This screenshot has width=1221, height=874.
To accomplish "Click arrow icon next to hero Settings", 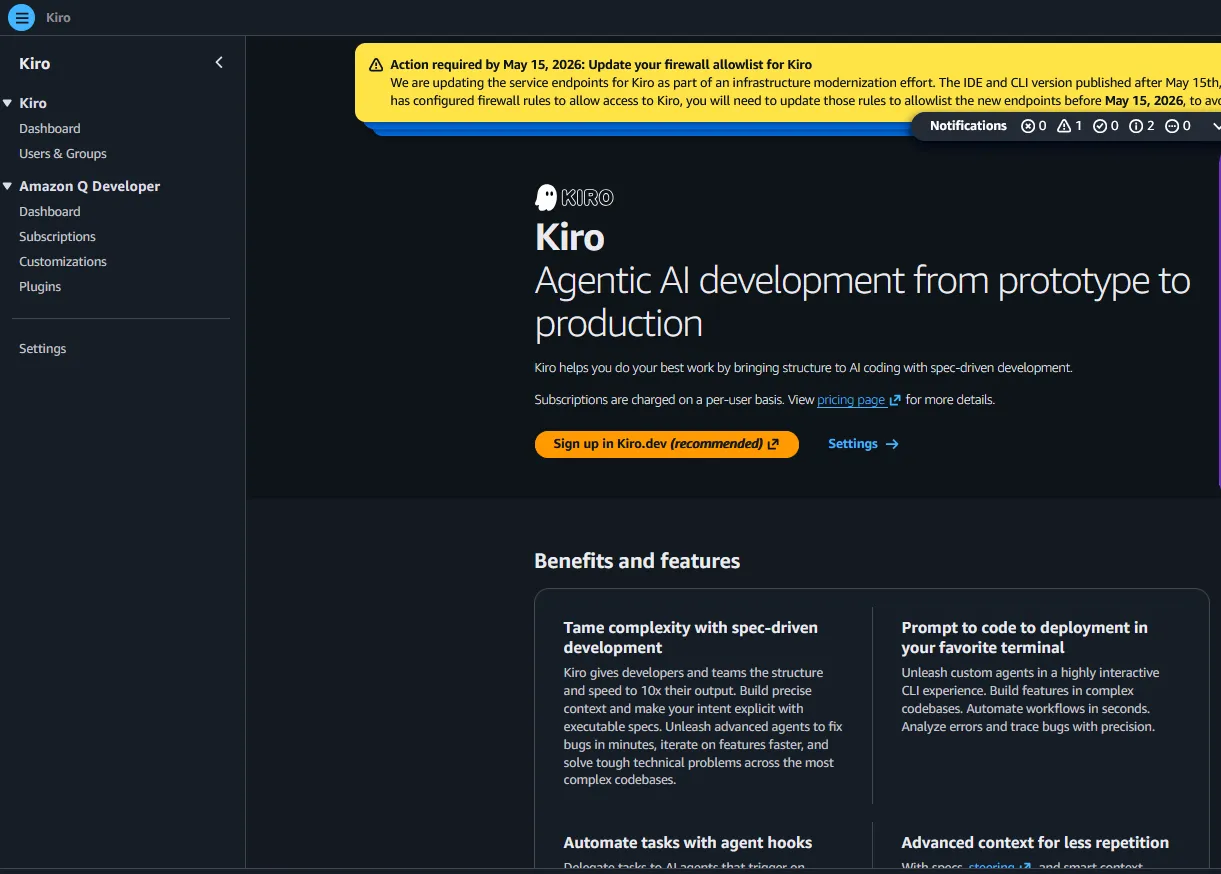I will pyautogui.click(x=892, y=444).
